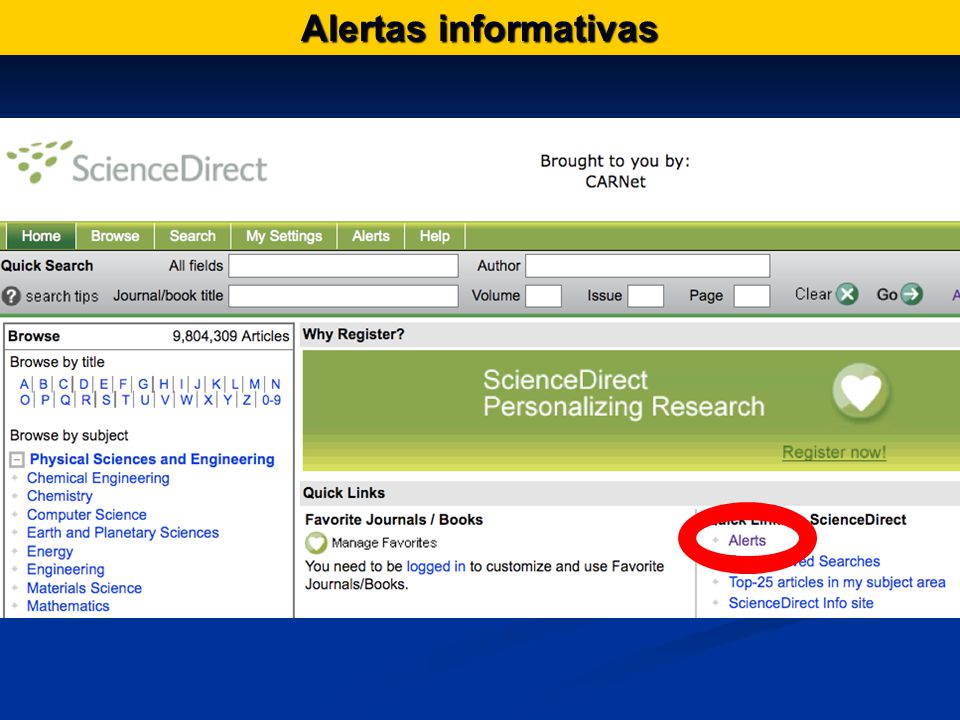The width and height of the screenshot is (960, 720).
Task: Open the ScienceDirect Info site link
Action: (x=801, y=603)
